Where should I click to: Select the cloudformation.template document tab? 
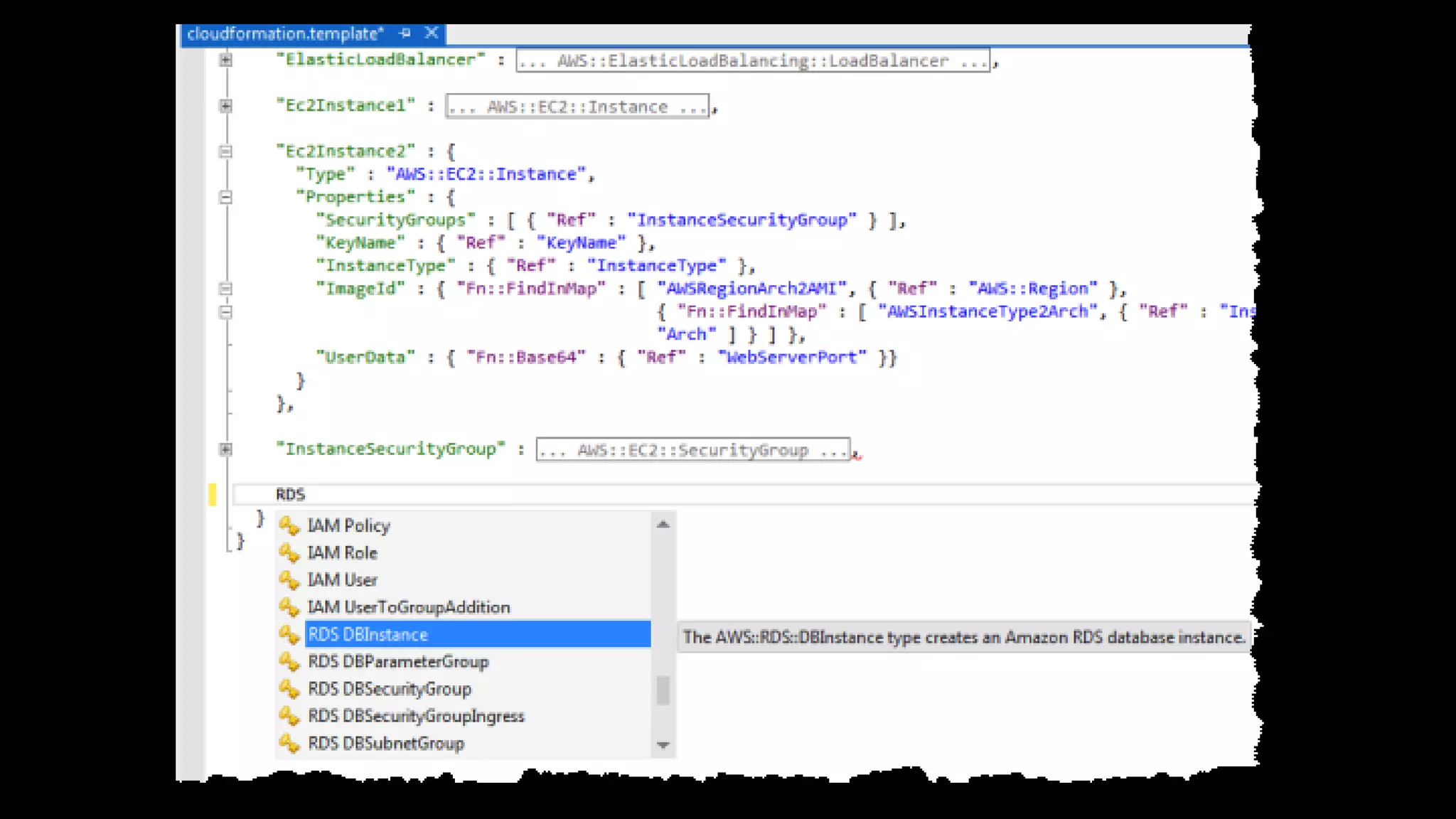tap(284, 33)
